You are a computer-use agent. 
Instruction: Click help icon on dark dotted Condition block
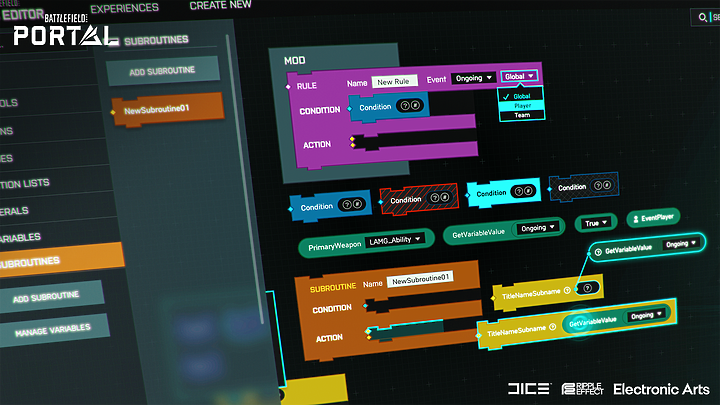tap(598, 186)
